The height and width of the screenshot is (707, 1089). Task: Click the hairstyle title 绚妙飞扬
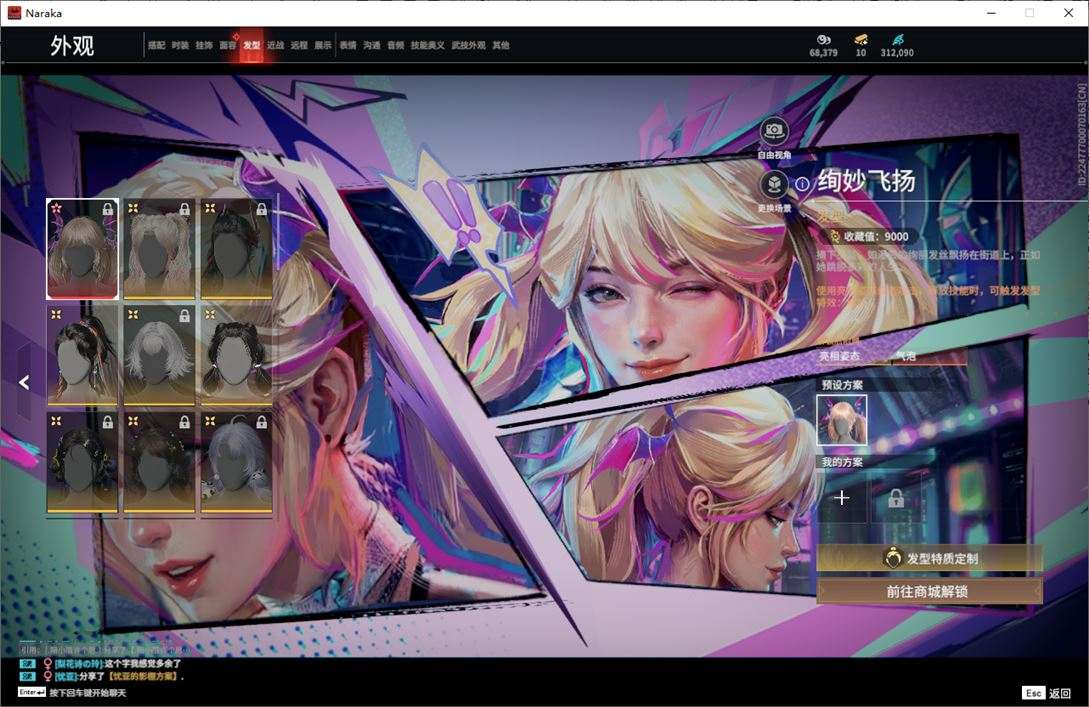pos(866,181)
